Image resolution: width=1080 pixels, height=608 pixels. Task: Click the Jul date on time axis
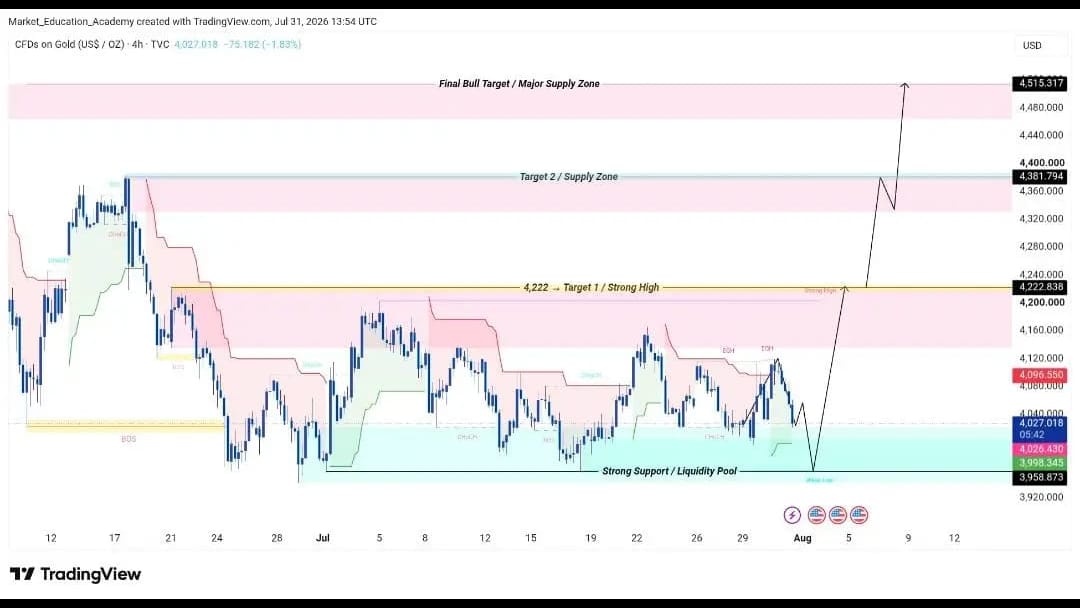[x=322, y=538]
